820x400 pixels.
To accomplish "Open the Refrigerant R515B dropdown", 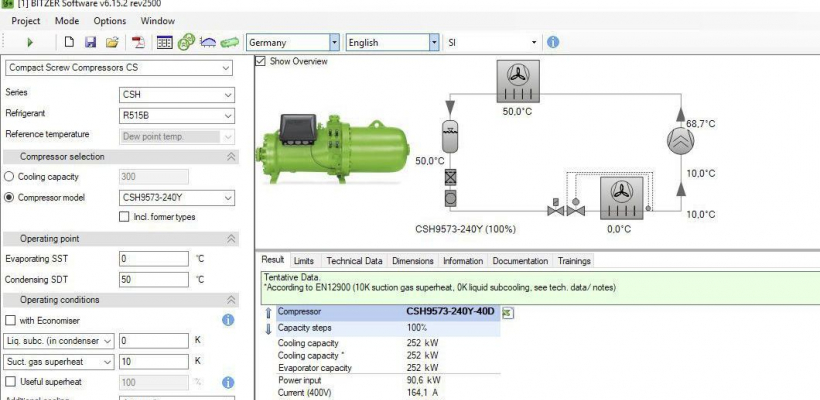I will click(x=177, y=116).
